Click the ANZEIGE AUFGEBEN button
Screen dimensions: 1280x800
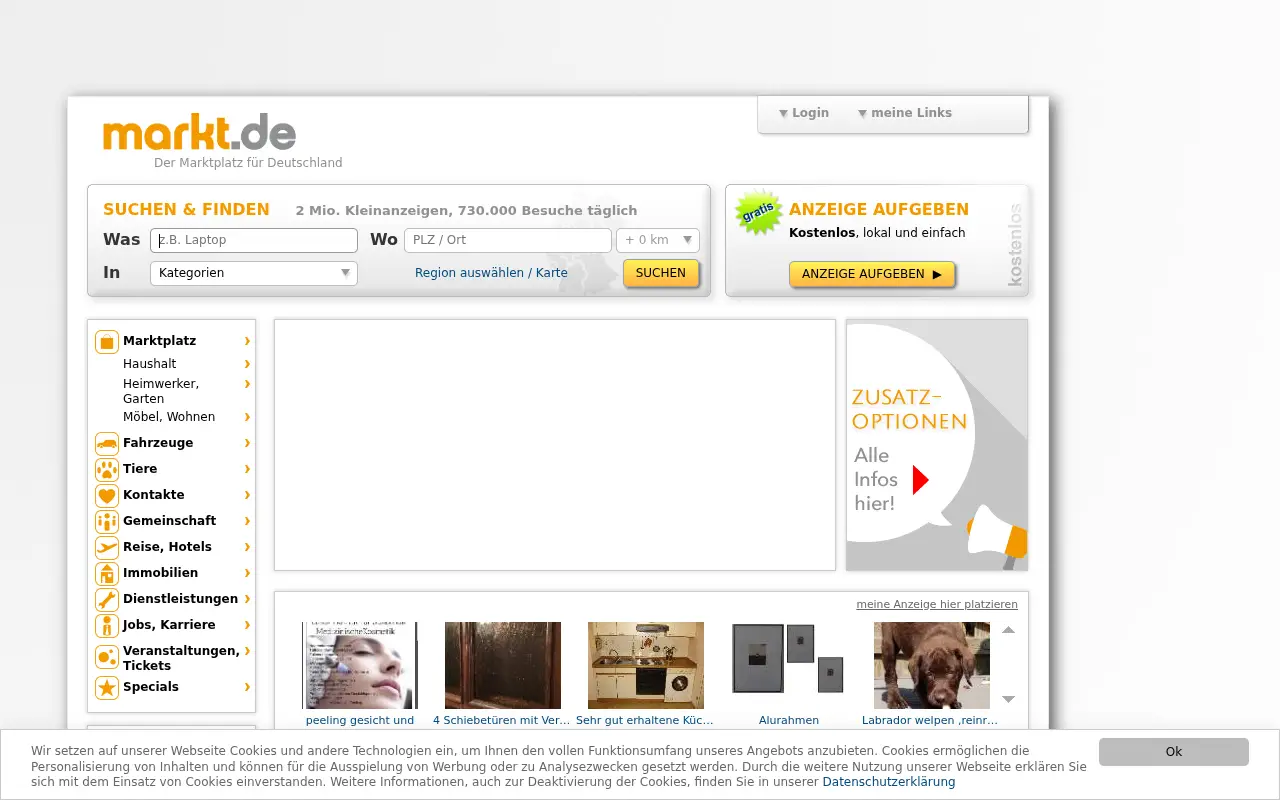coord(872,274)
